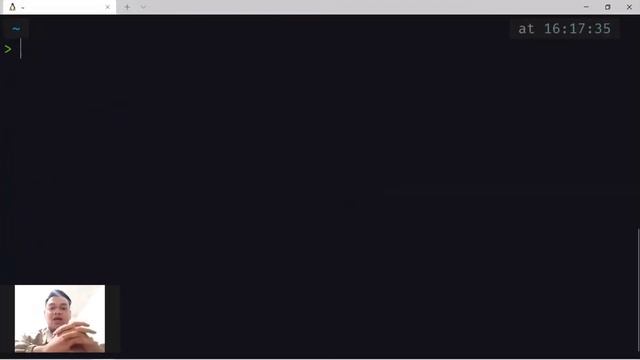Expand the new tab profile dropdown chevron
Image resolution: width=640 pixels, height=360 pixels.
click(x=143, y=7)
